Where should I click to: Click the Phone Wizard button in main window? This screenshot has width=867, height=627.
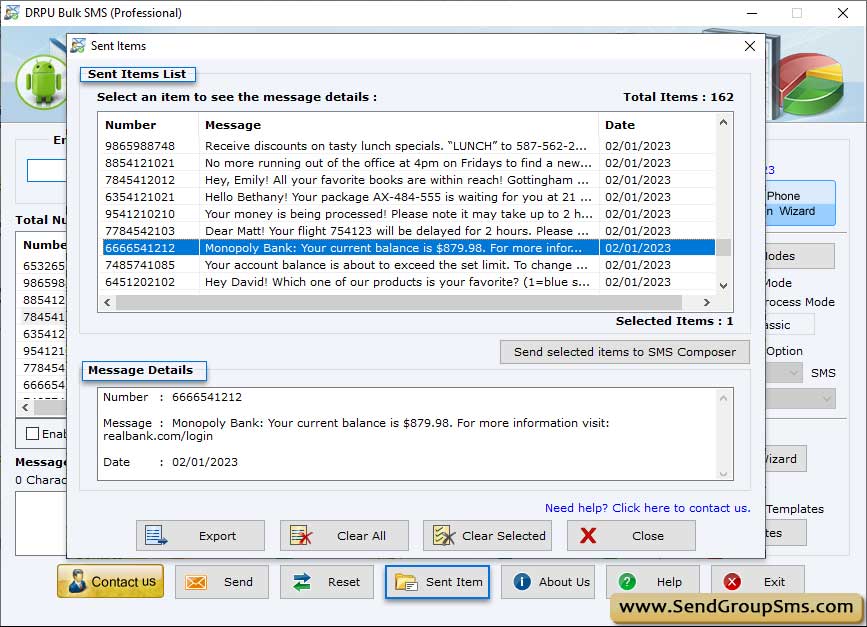(x=801, y=203)
